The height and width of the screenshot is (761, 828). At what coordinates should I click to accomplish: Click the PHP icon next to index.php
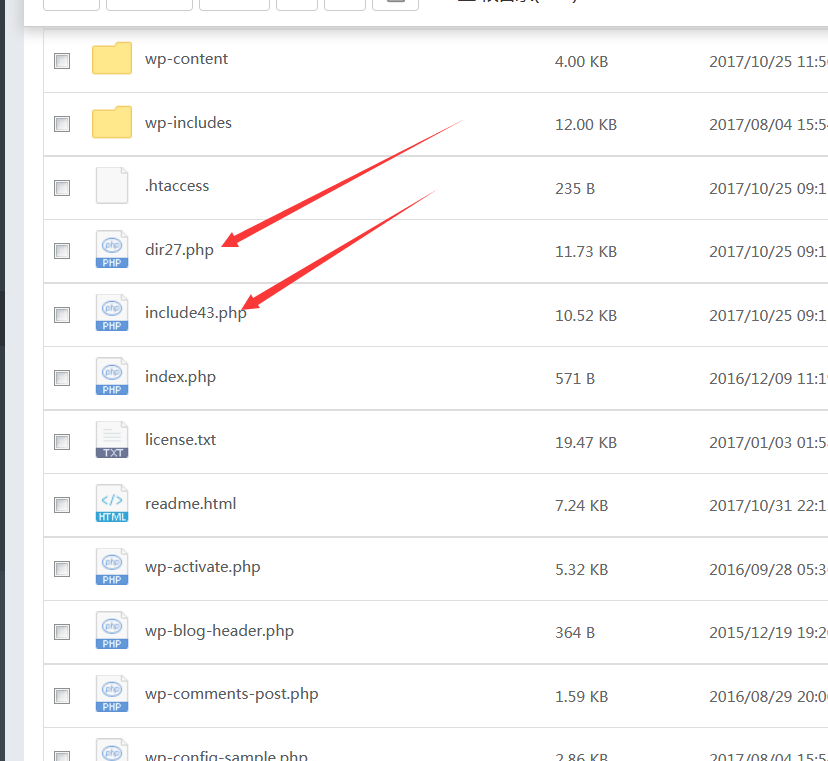(x=111, y=376)
